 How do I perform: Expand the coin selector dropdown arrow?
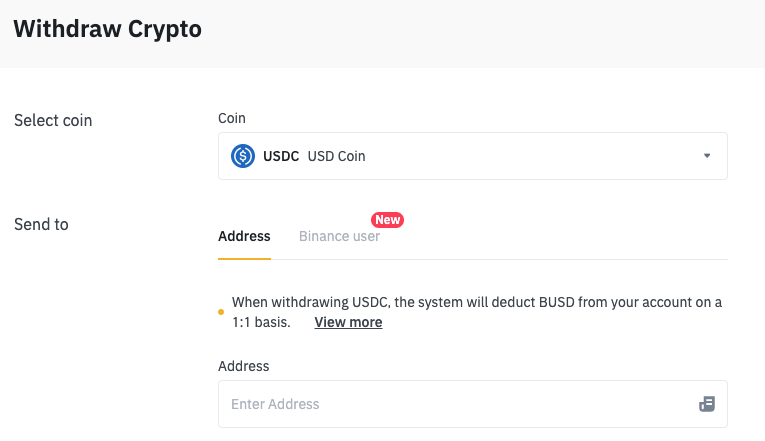[x=707, y=156]
